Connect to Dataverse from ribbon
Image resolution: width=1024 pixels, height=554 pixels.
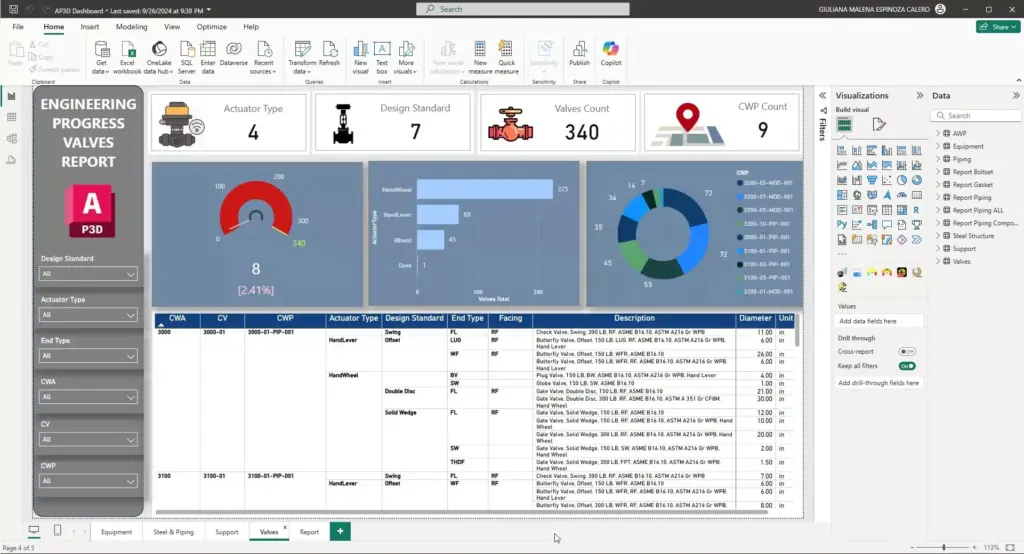click(234, 55)
